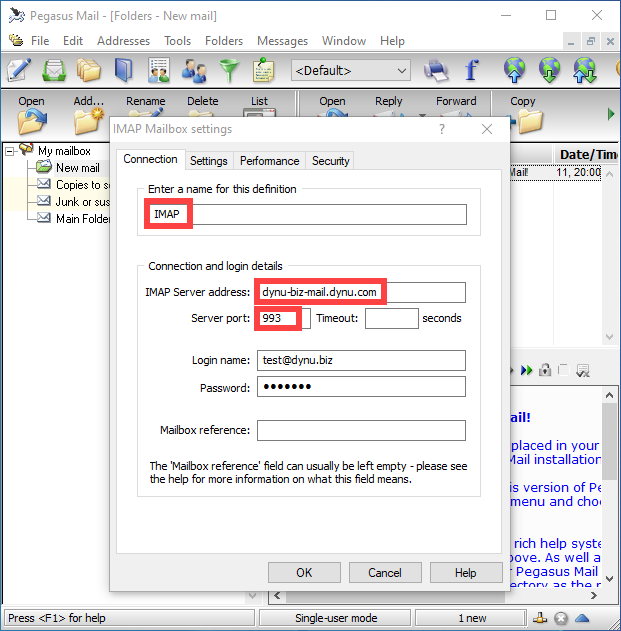Open the Edit menu

tap(73, 41)
